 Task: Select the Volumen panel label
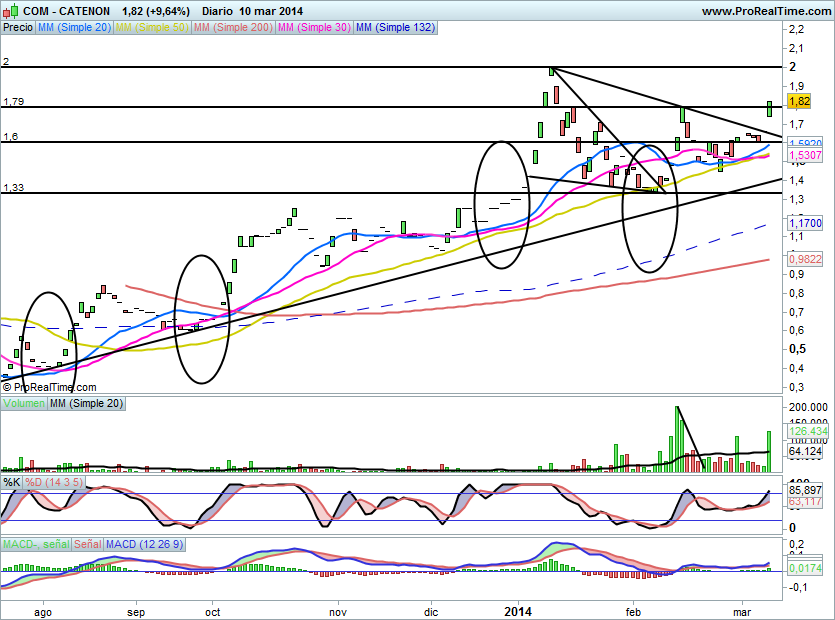click(24, 403)
